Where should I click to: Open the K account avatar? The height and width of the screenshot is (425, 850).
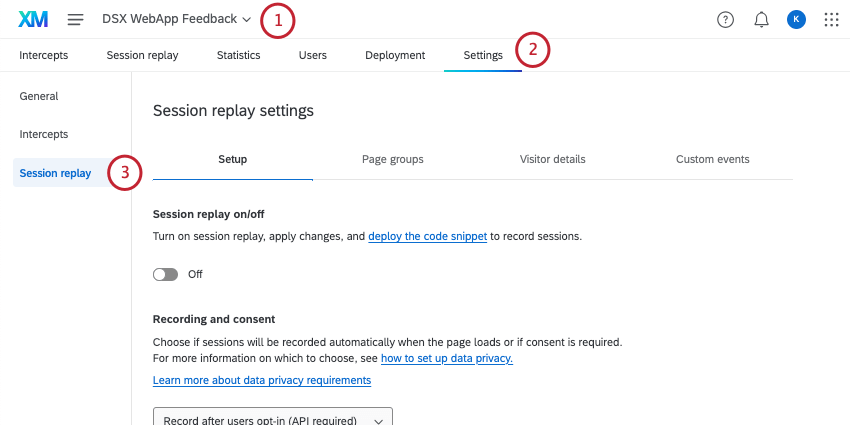(x=796, y=20)
